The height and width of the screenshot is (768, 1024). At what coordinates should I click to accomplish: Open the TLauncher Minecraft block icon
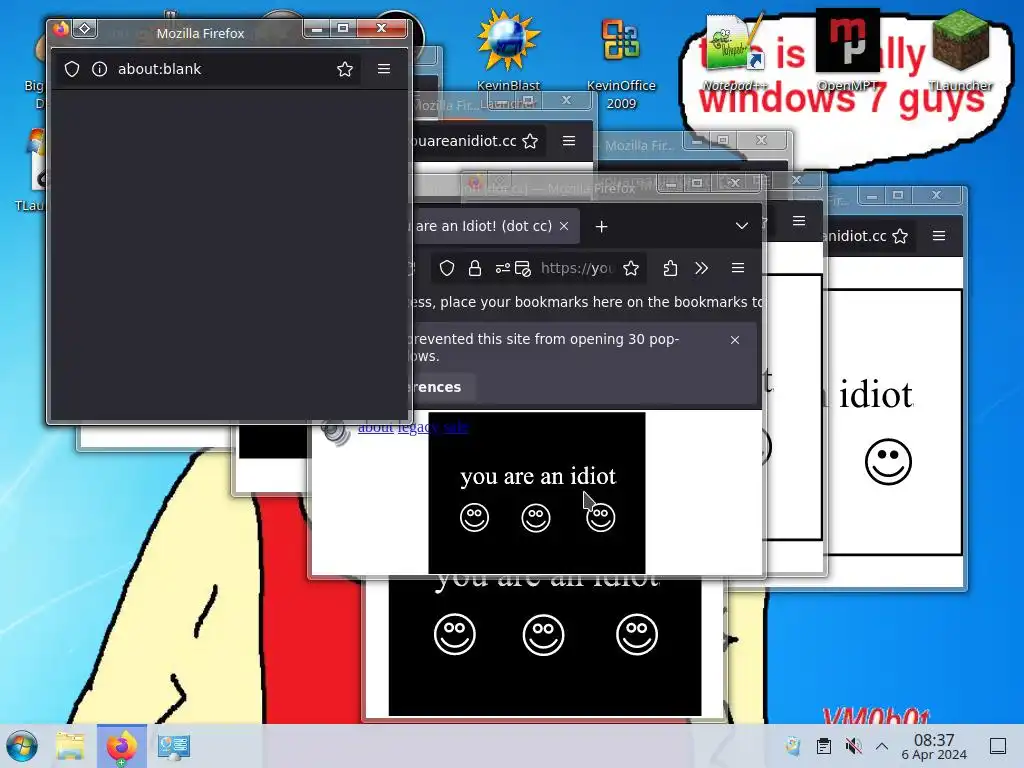[961, 51]
